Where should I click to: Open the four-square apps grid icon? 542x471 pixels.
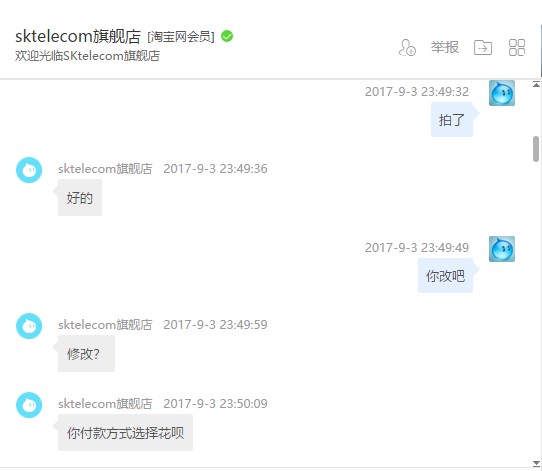517,47
